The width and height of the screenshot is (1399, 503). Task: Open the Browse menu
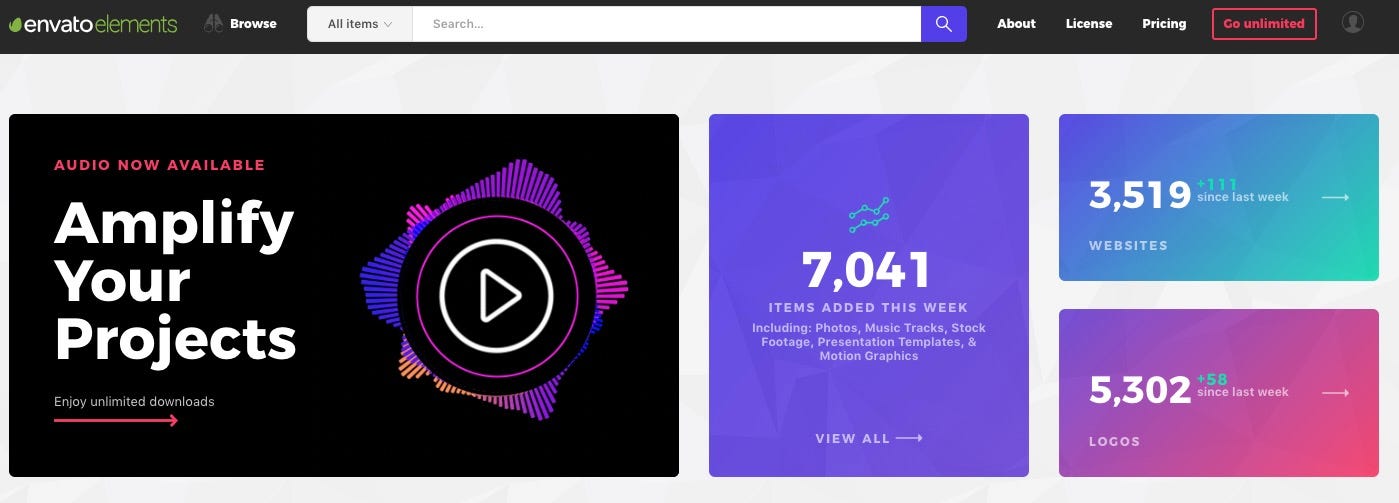(240, 23)
